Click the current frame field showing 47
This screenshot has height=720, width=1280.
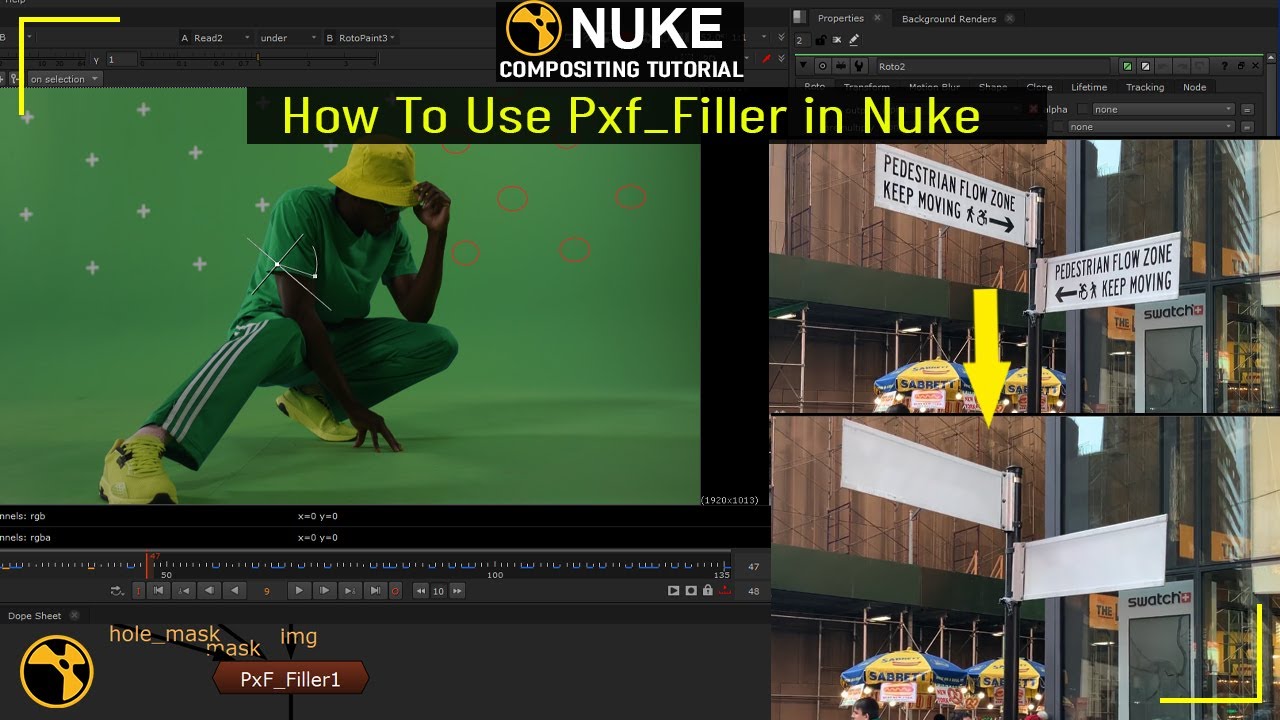point(754,567)
